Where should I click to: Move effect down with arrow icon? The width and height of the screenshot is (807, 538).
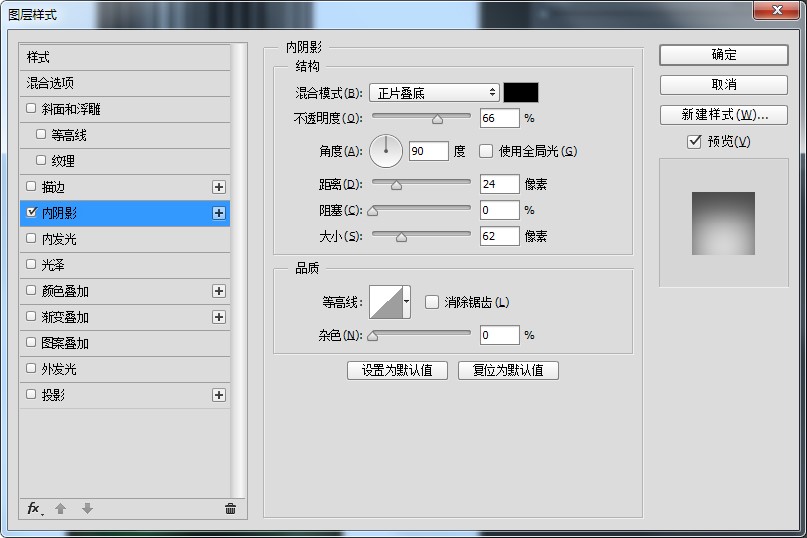pyautogui.click(x=87, y=509)
